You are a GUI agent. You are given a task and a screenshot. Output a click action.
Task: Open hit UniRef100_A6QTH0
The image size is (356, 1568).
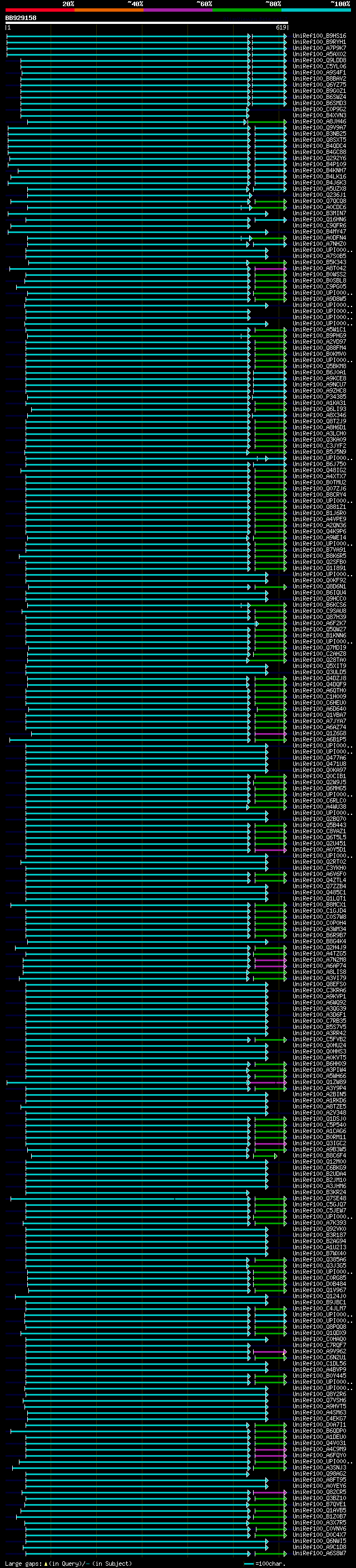319,691
